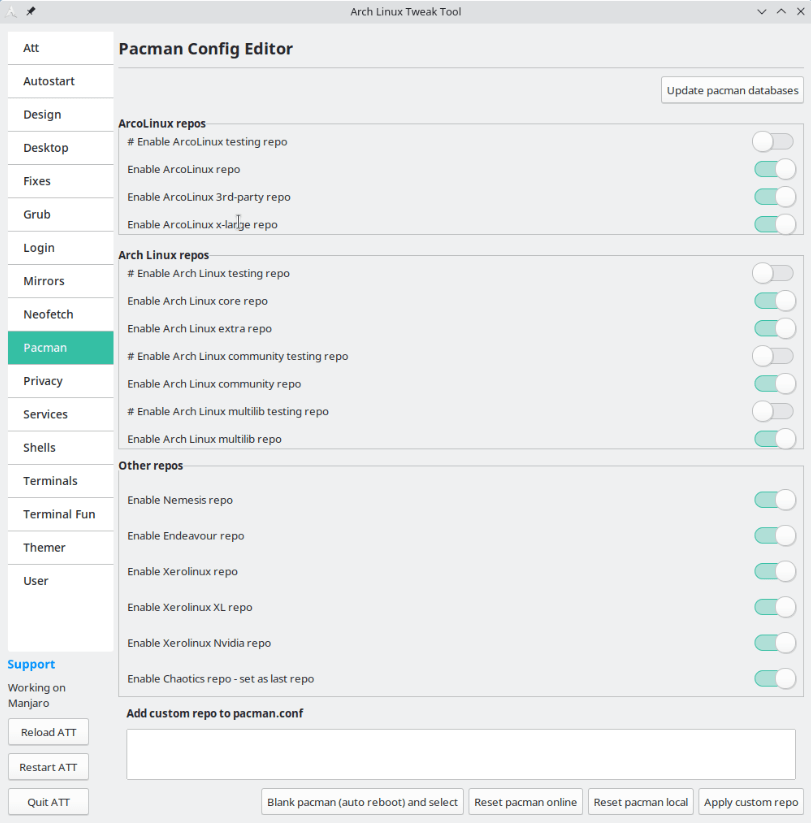Click the Reset pacman online button
Image resolution: width=811 pixels, height=823 pixels.
(525, 802)
